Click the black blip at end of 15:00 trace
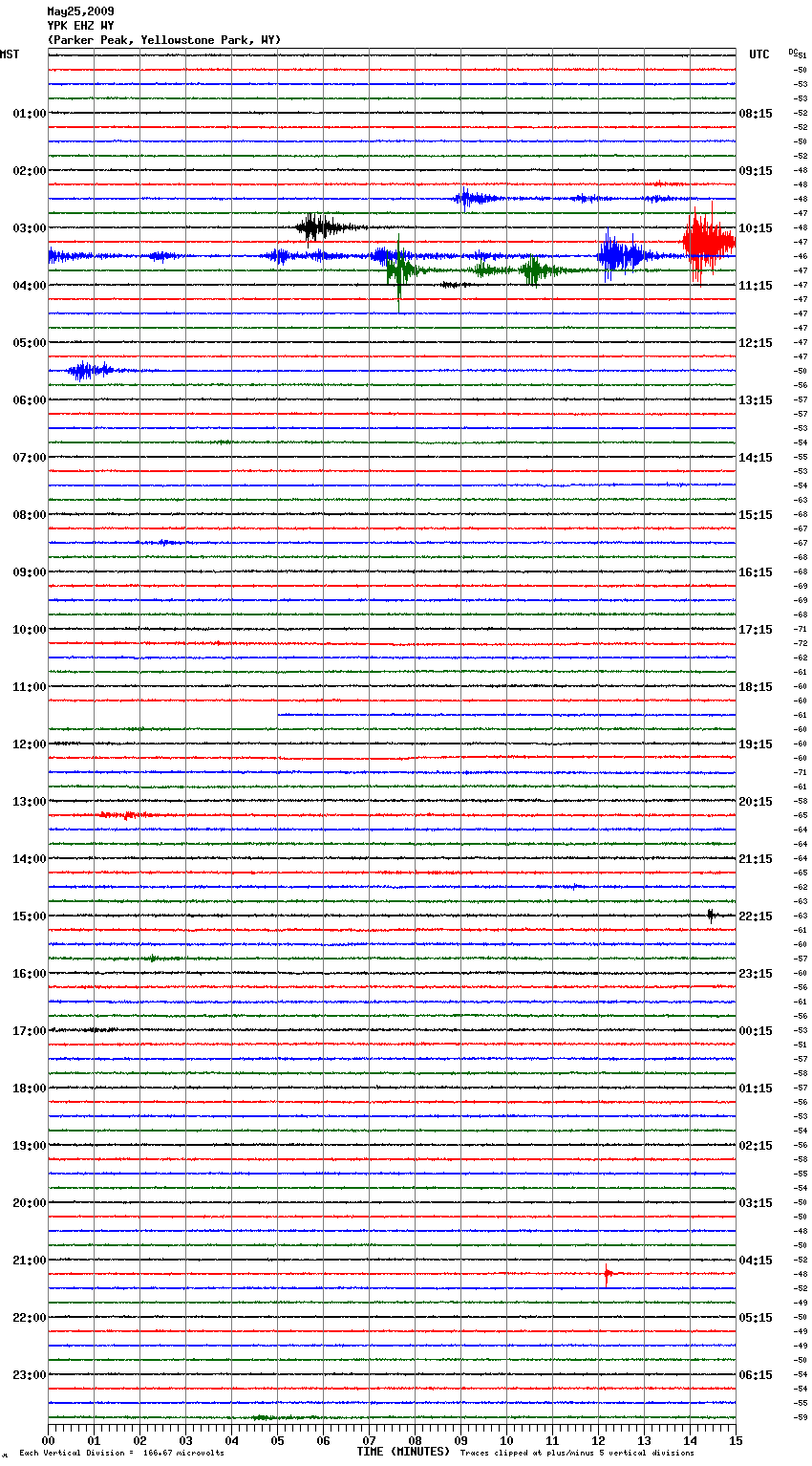812x1466 pixels. [x=712, y=916]
